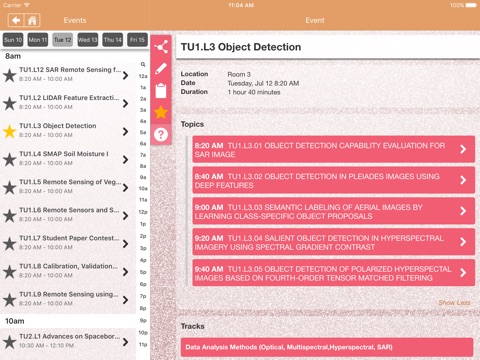Image resolution: width=480 pixels, height=360 pixels.
Task: Unstar TU1.L3 Object Detection in list
Action: (x=10, y=131)
